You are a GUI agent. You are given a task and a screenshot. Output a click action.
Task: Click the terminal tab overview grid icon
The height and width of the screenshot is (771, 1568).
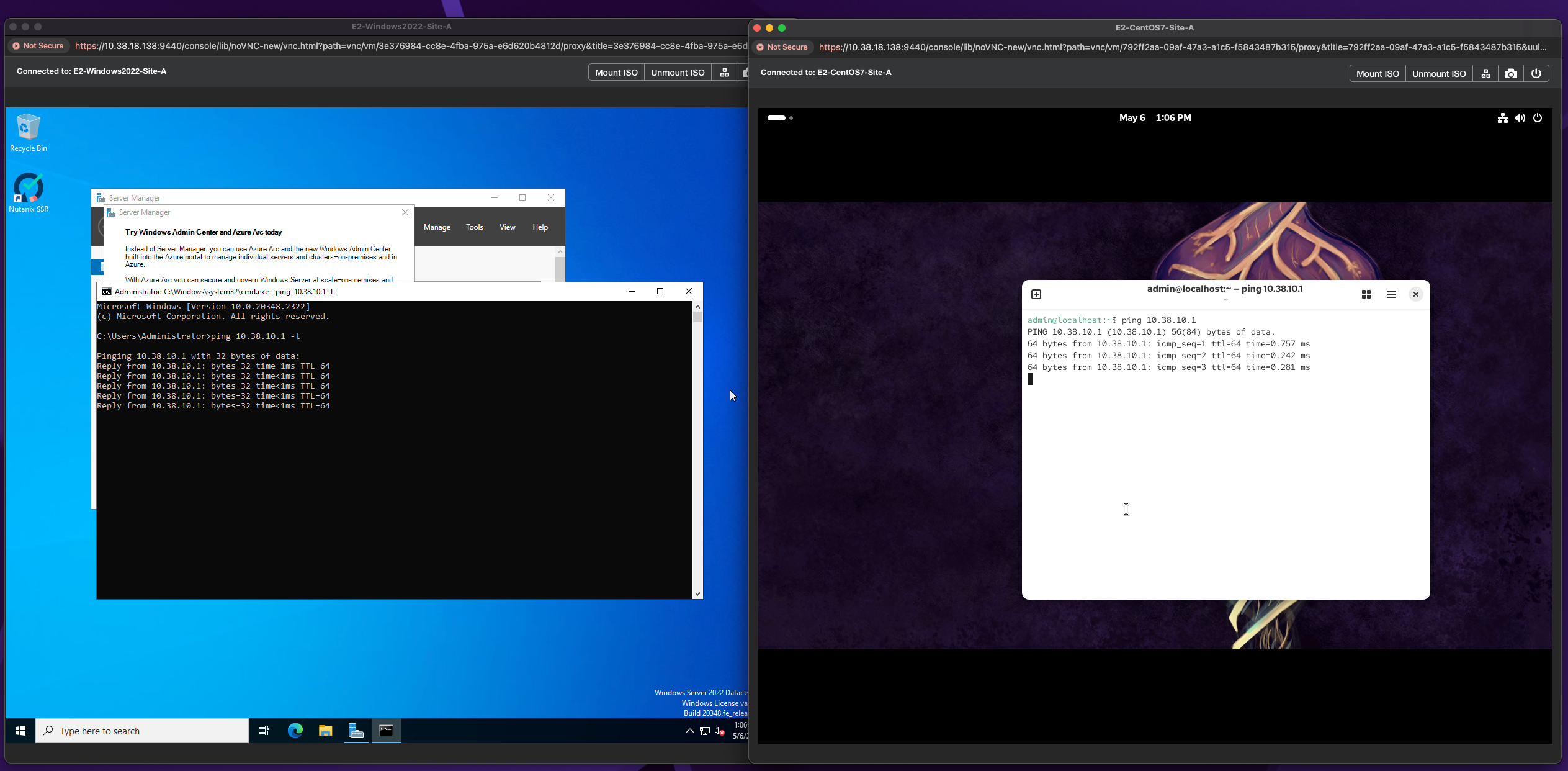point(1366,294)
